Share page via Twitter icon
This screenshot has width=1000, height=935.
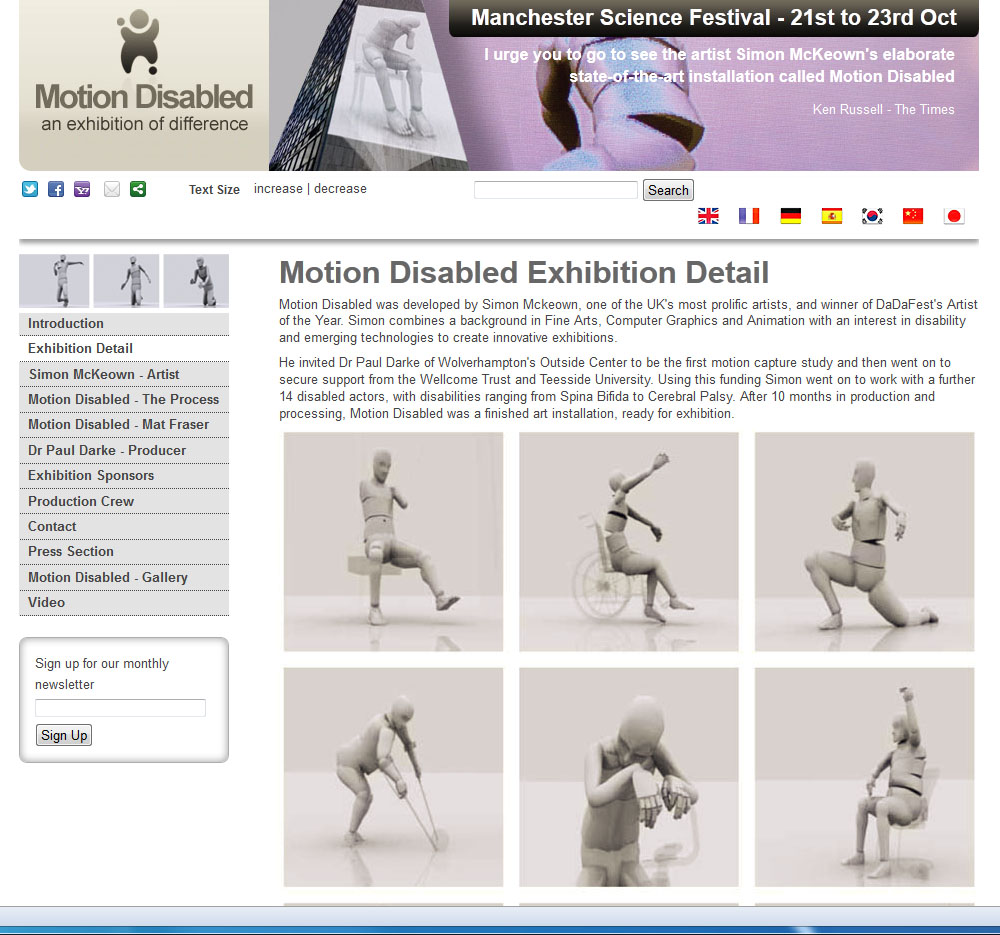click(30, 189)
